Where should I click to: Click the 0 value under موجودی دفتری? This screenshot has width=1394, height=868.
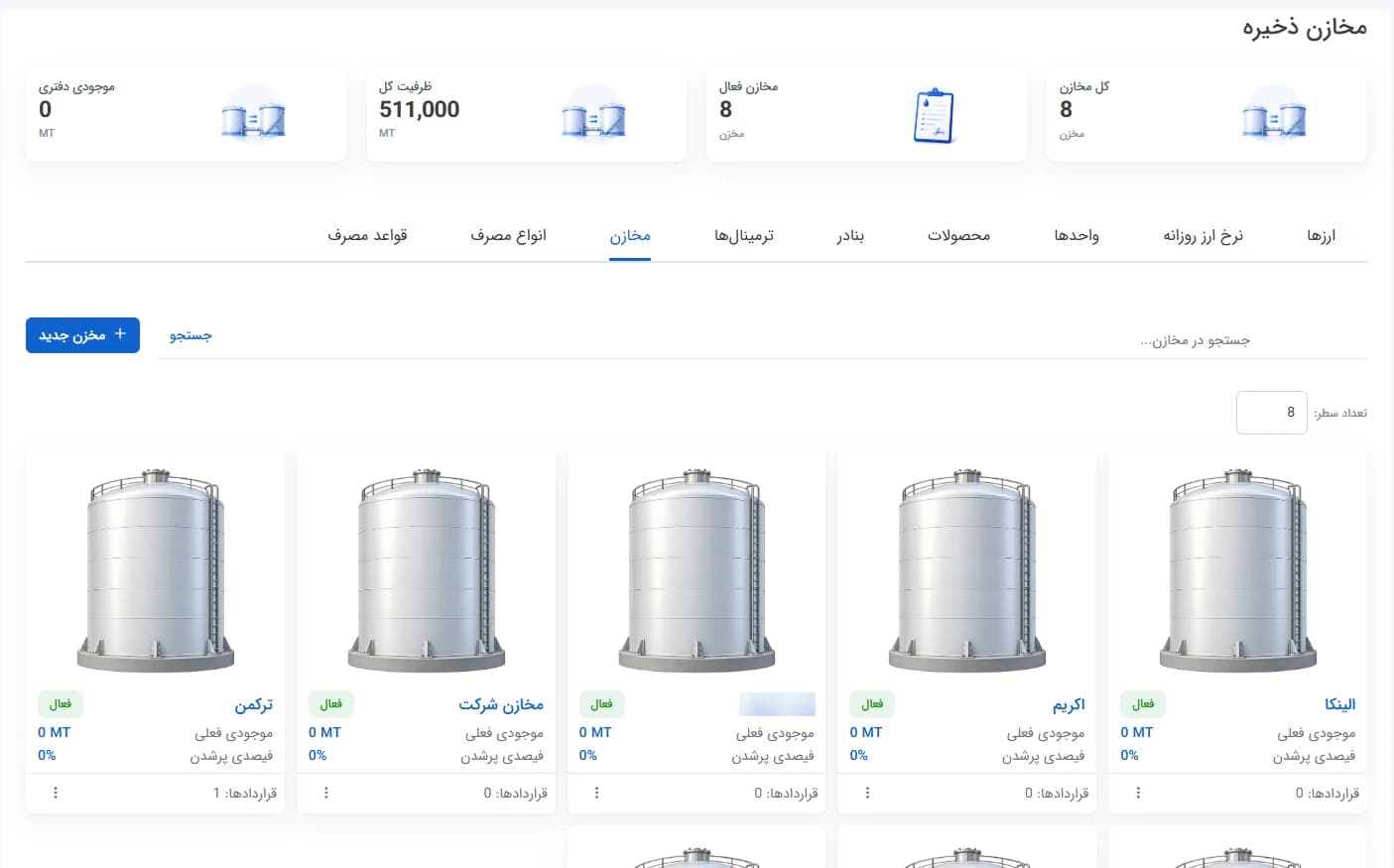click(46, 110)
